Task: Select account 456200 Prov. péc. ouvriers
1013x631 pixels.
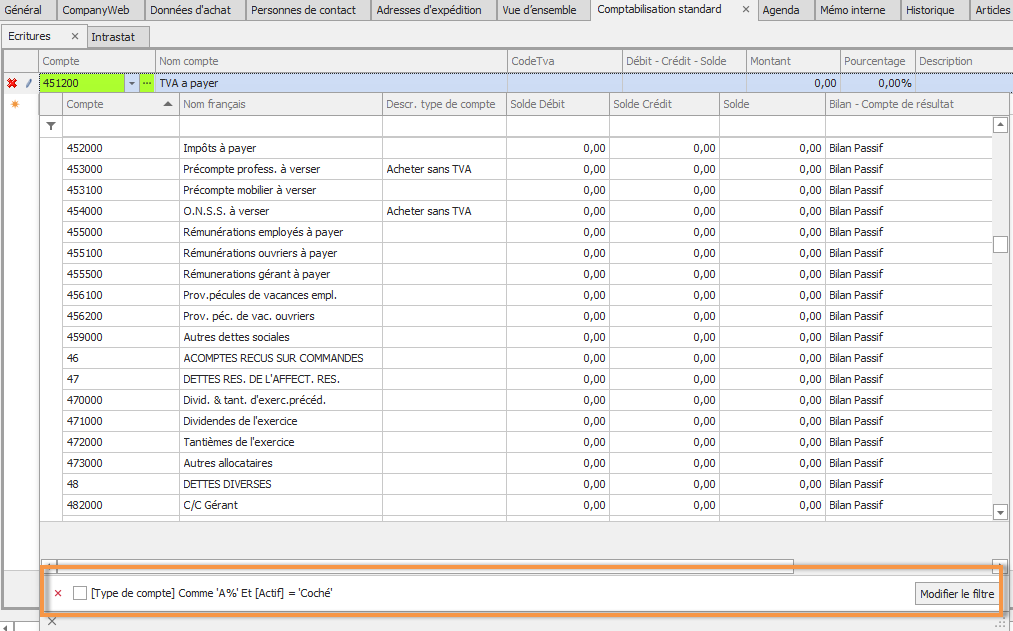Action: click(x=527, y=316)
